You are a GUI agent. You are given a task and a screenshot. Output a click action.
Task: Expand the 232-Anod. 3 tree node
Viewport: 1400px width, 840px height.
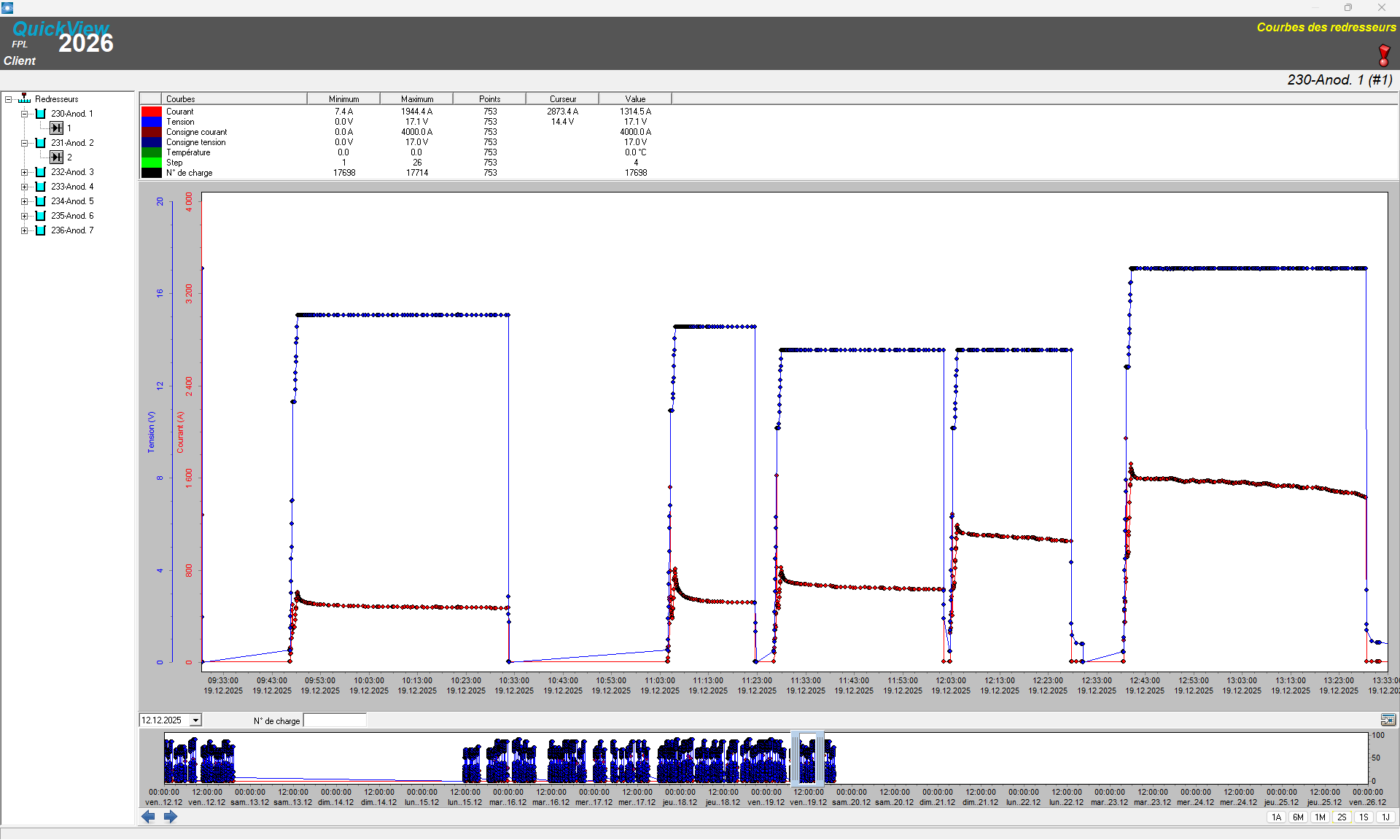click(x=24, y=172)
